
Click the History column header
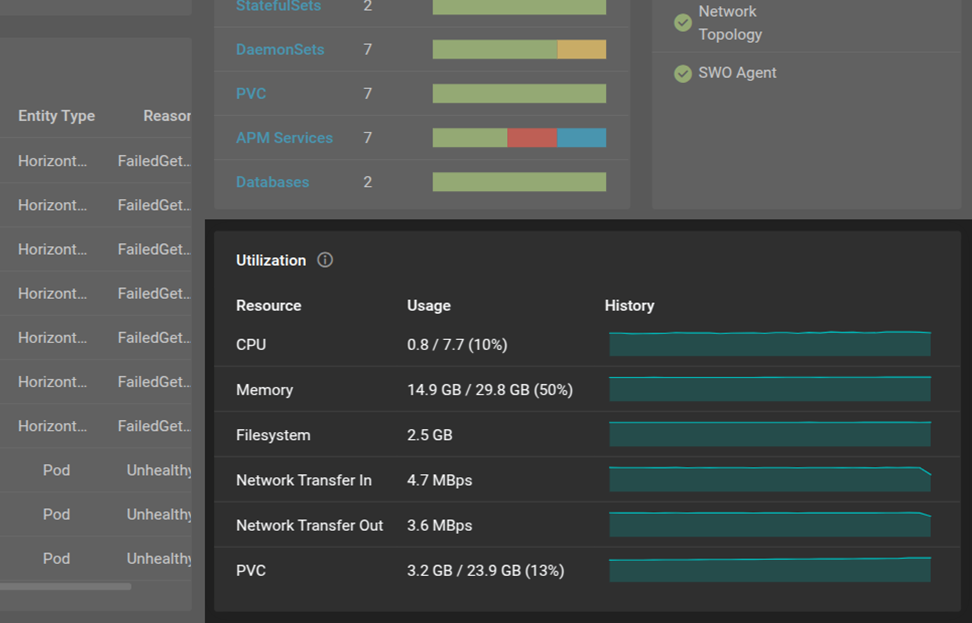(629, 306)
